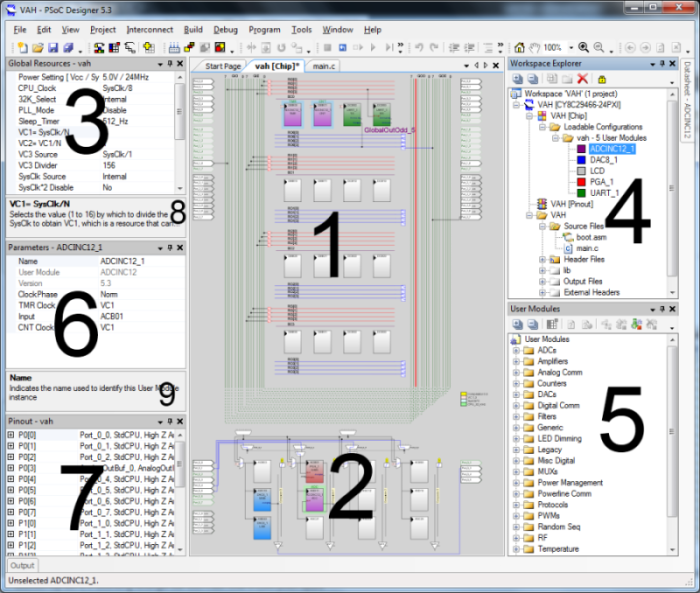Screen dimensions: 700x593
Task: Open the Interconnect menu
Action: [150, 29]
